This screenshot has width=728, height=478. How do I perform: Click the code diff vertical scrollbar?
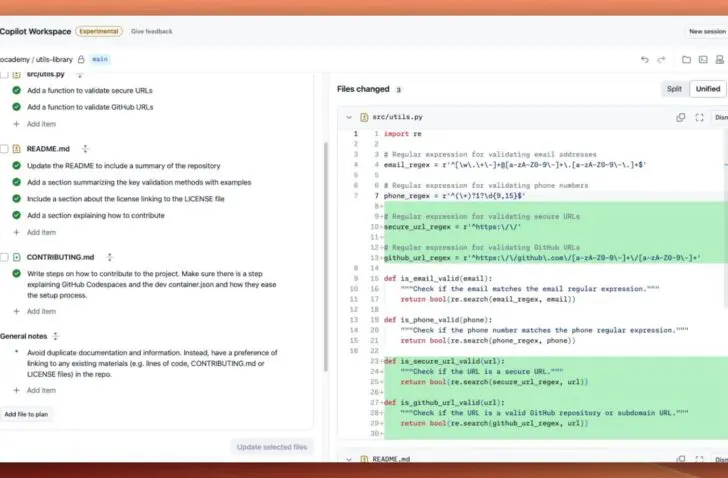[725, 218]
